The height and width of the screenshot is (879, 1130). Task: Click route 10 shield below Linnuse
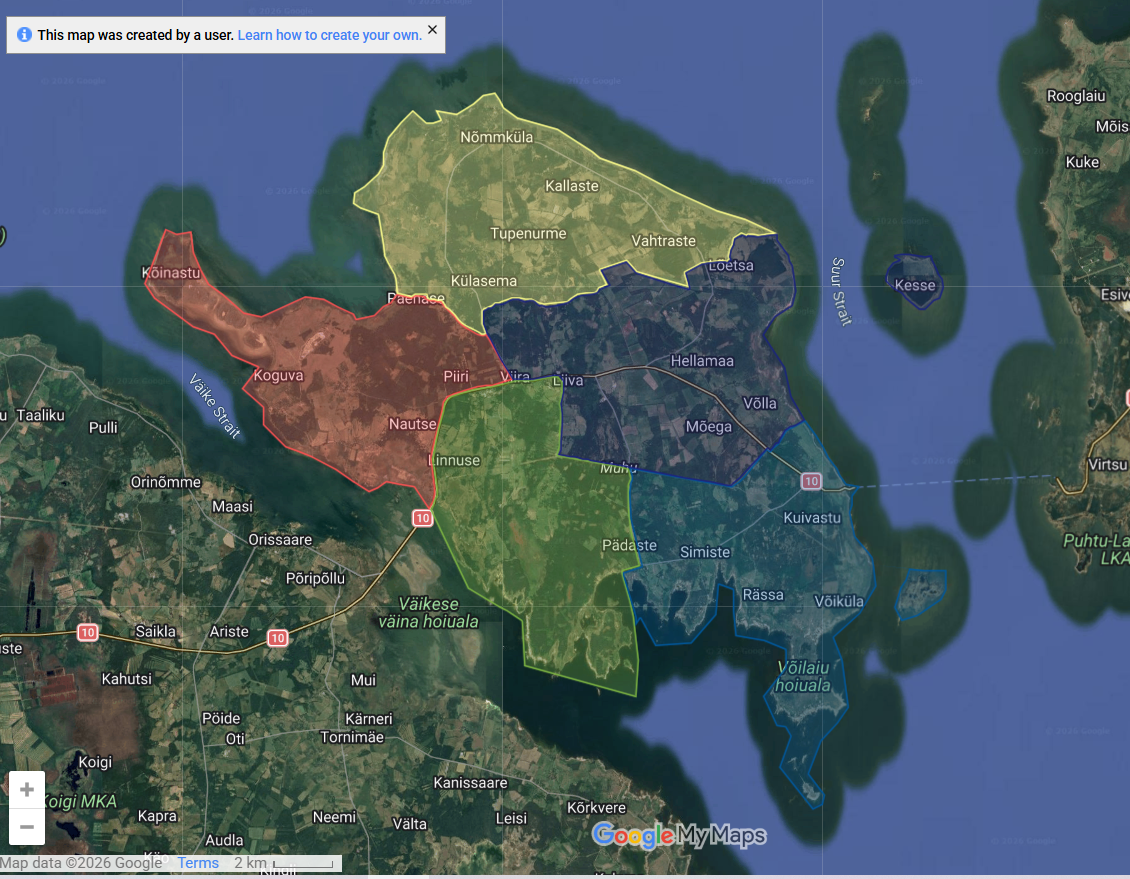coord(422,518)
